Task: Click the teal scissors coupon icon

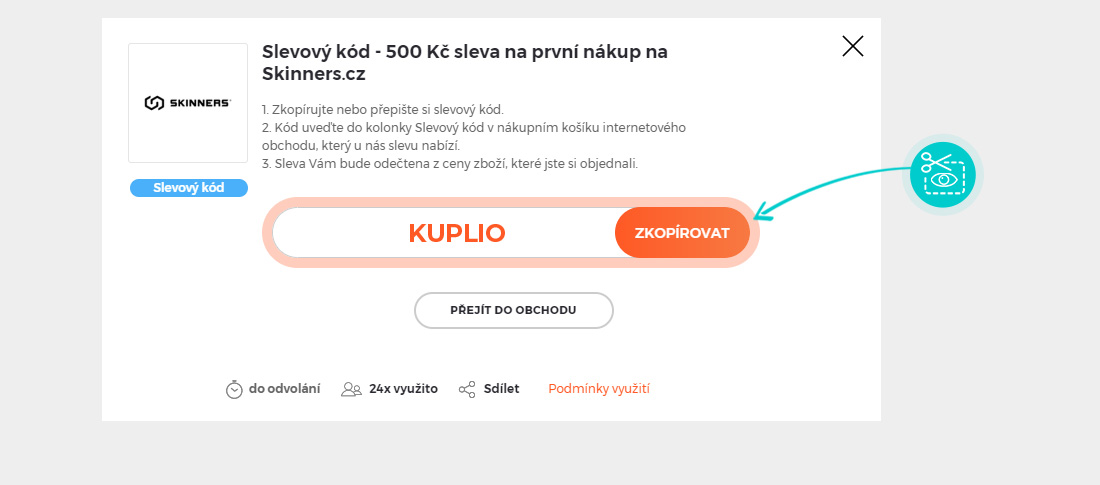Action: tap(943, 174)
